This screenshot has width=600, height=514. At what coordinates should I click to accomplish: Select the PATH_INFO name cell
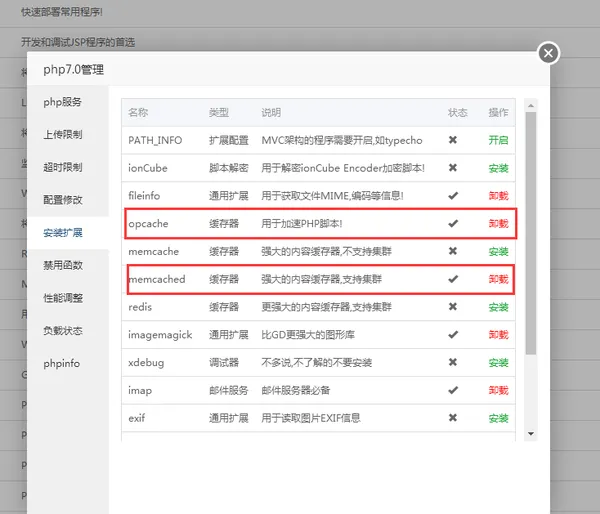pyautogui.click(x=155, y=140)
